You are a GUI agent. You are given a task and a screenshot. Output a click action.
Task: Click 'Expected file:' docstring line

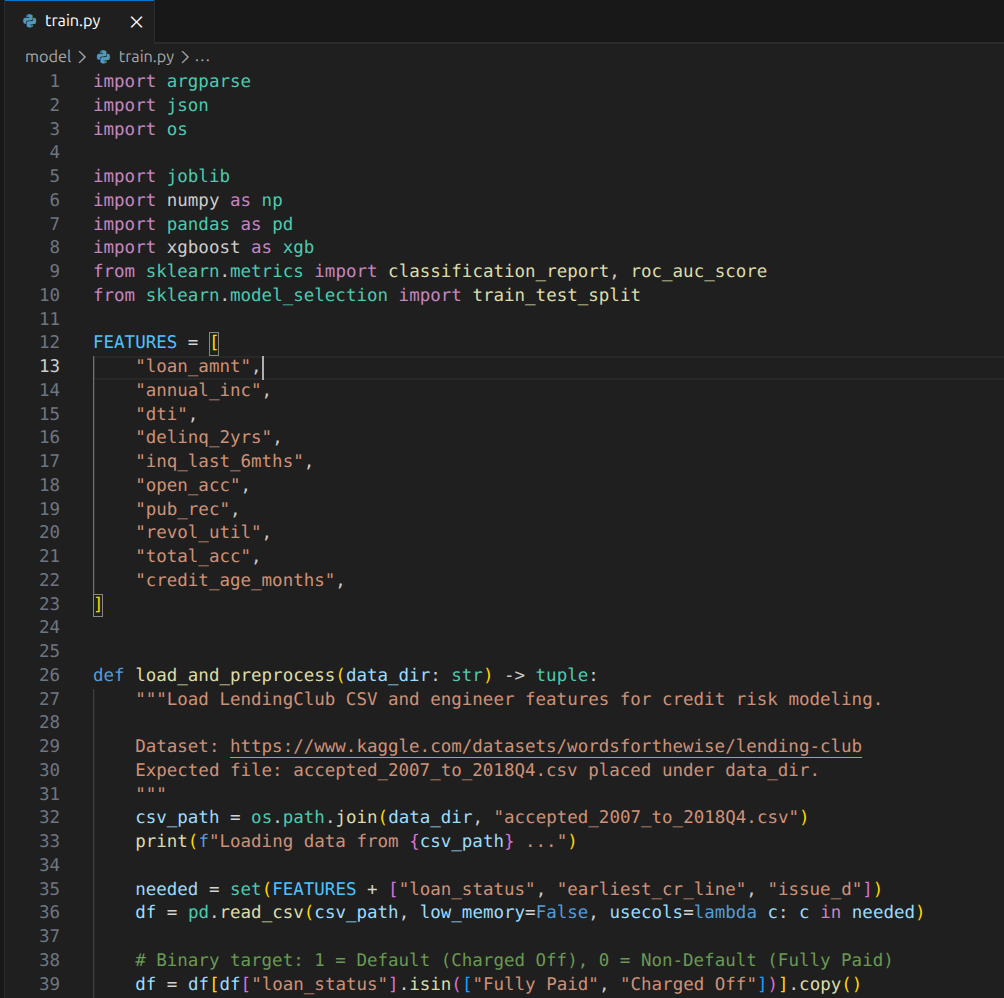point(477,770)
